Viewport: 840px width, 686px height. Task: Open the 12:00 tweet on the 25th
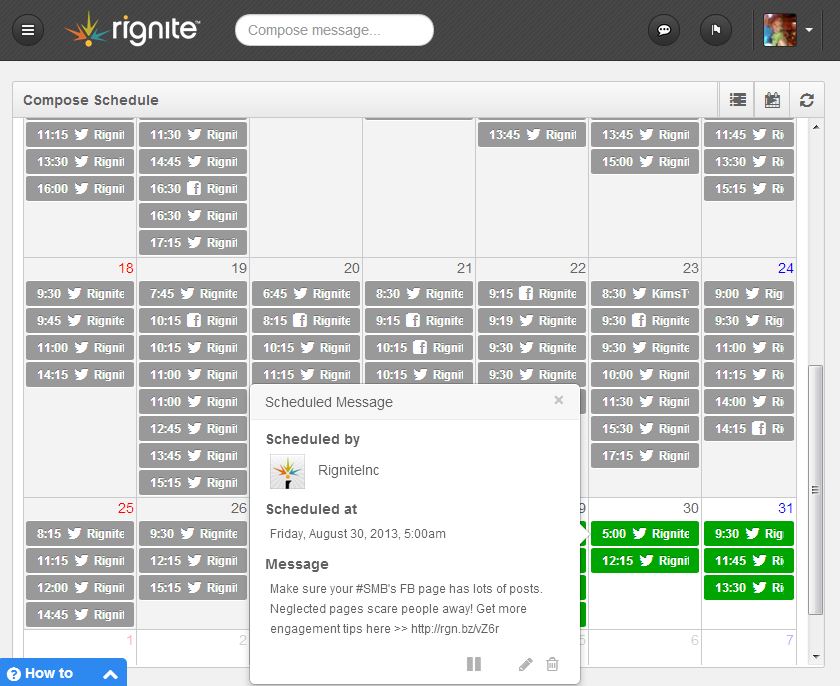coord(80,587)
